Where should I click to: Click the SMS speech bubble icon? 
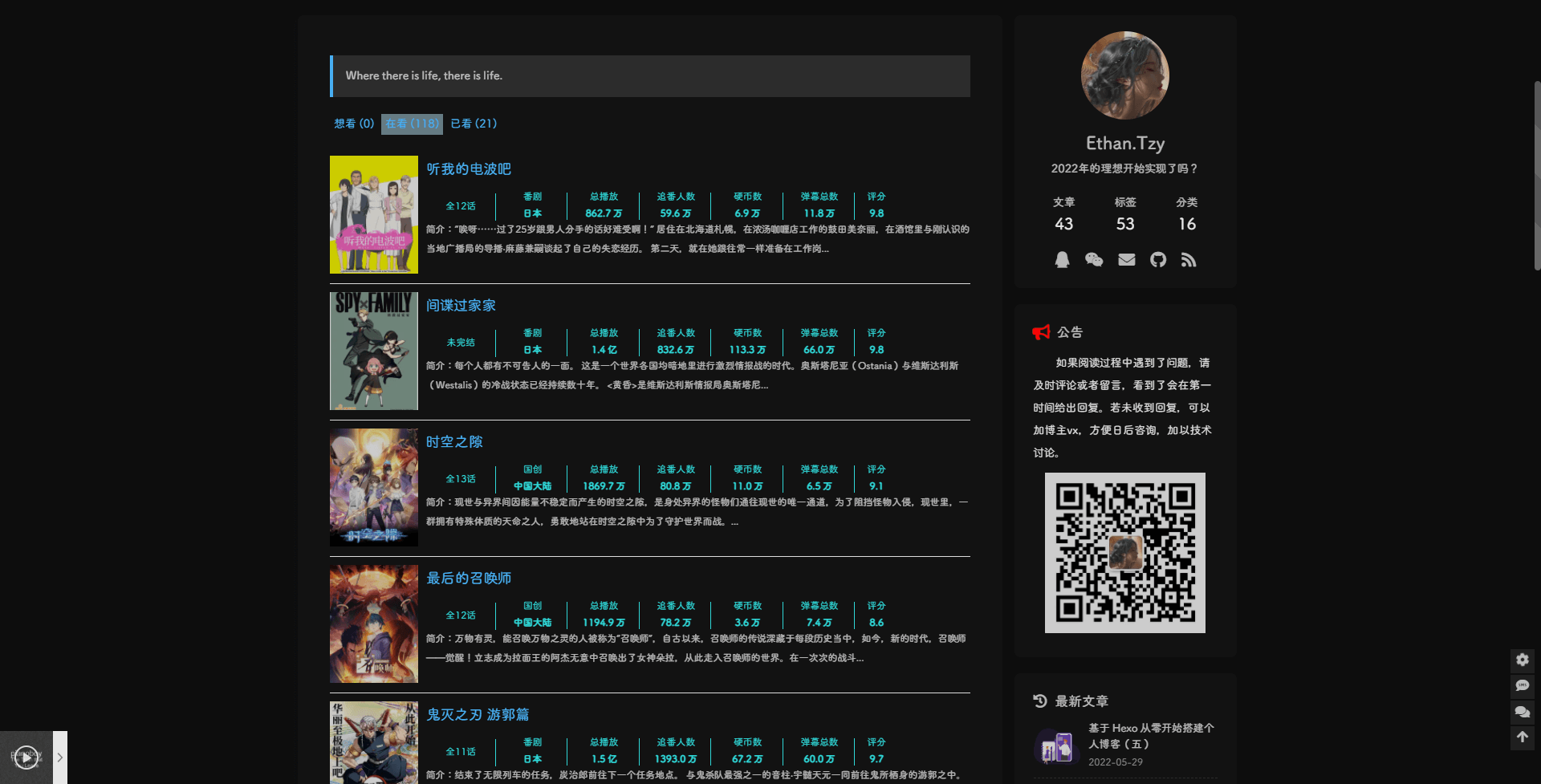[x=1522, y=685]
